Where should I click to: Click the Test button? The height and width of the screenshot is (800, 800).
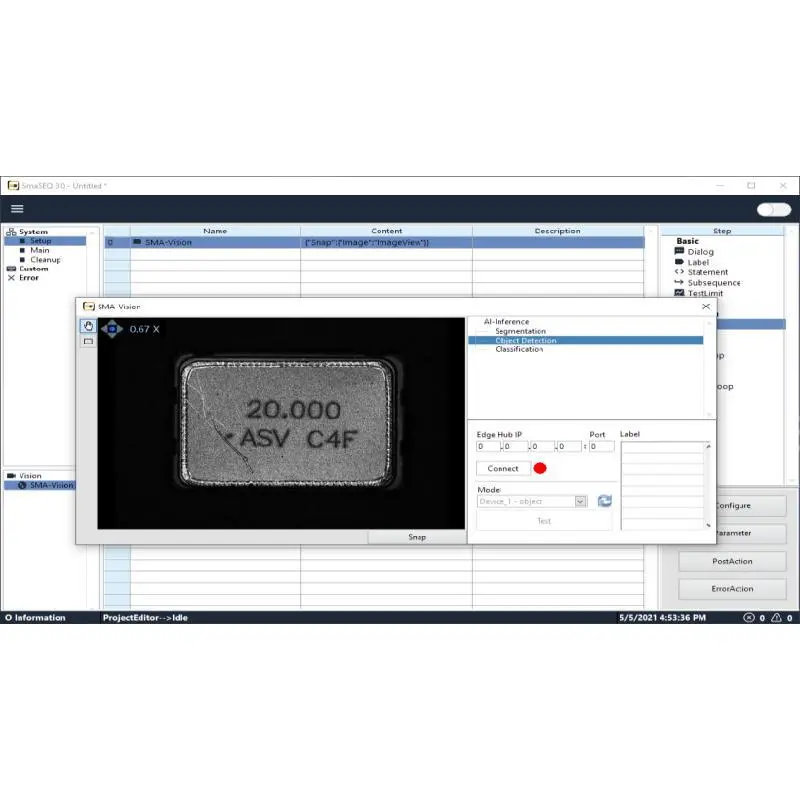tap(543, 521)
